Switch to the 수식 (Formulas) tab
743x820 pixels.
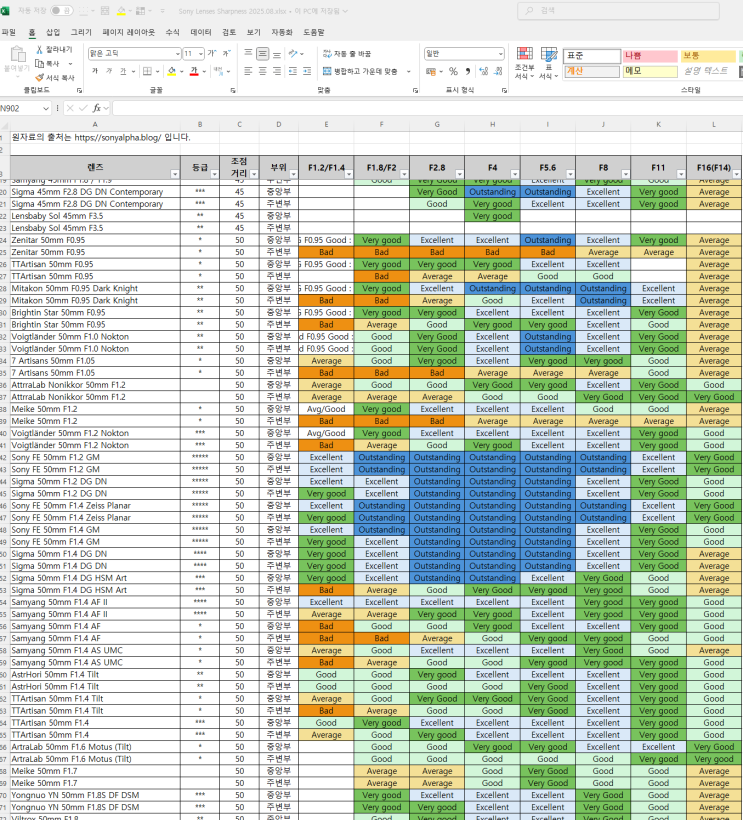click(173, 32)
